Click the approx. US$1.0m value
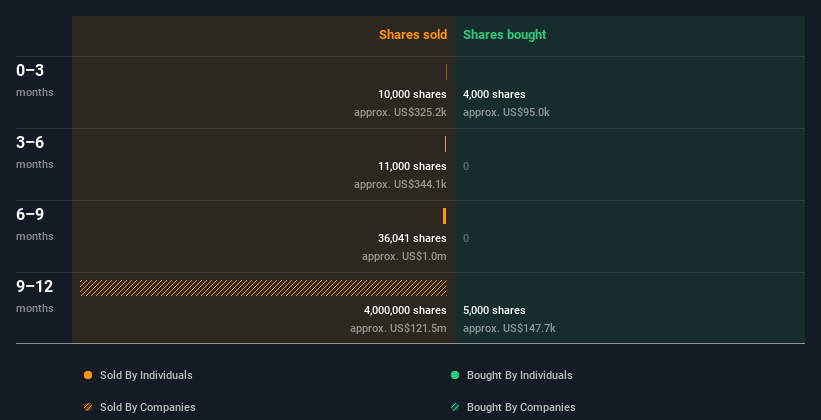 tap(404, 256)
